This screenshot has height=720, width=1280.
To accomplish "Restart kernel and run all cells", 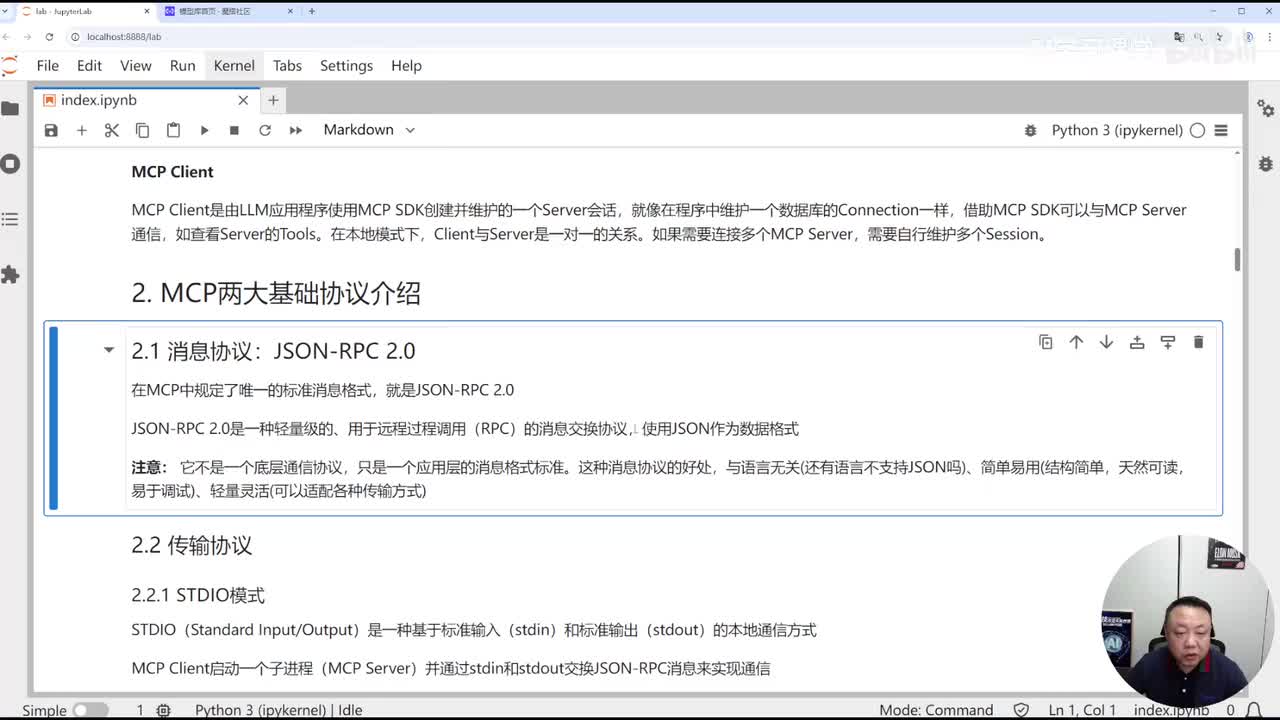I will click(x=296, y=130).
